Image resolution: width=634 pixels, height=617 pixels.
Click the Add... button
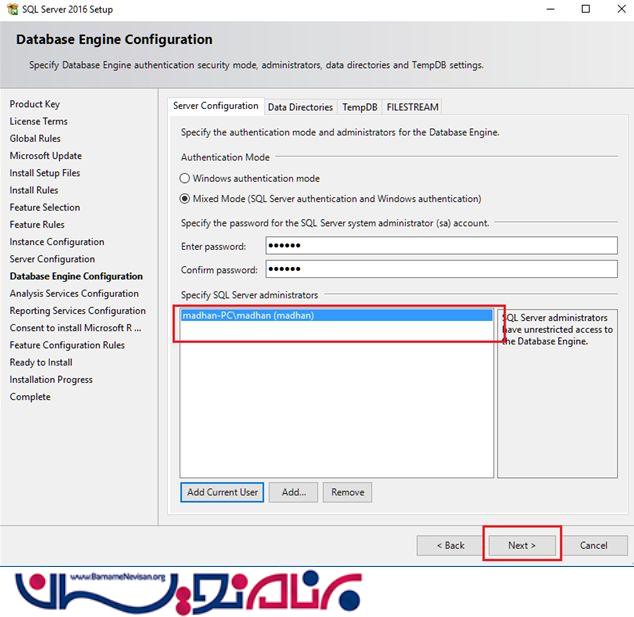tap(294, 492)
